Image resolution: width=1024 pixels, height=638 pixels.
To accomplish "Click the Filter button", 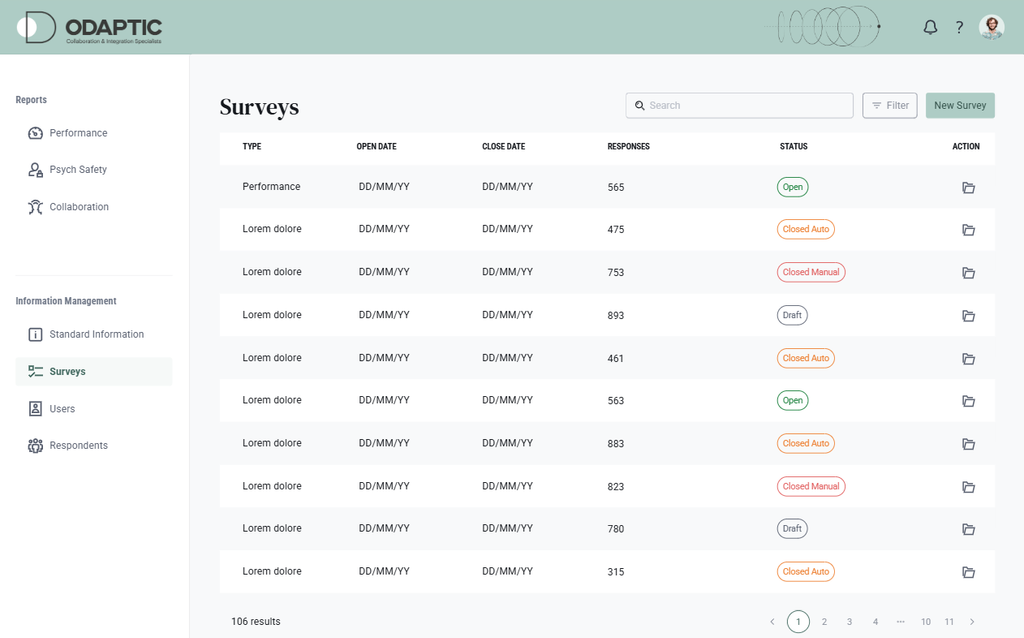I will point(889,105).
